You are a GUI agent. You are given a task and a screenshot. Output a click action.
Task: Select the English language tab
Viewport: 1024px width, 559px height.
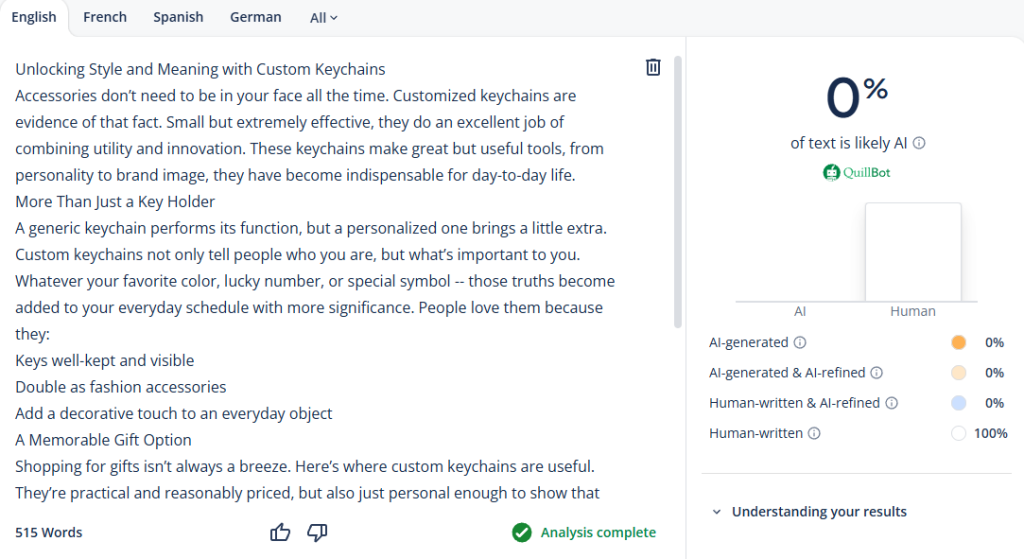click(34, 17)
